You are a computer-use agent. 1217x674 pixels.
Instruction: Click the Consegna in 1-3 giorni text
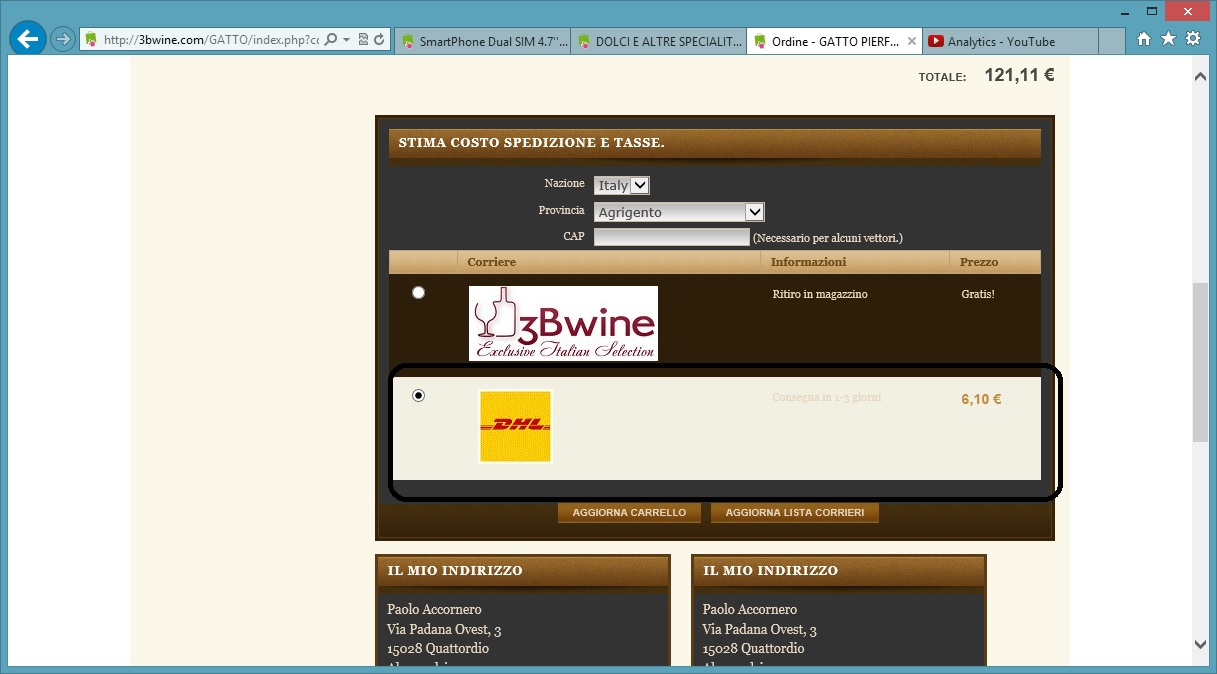827,397
